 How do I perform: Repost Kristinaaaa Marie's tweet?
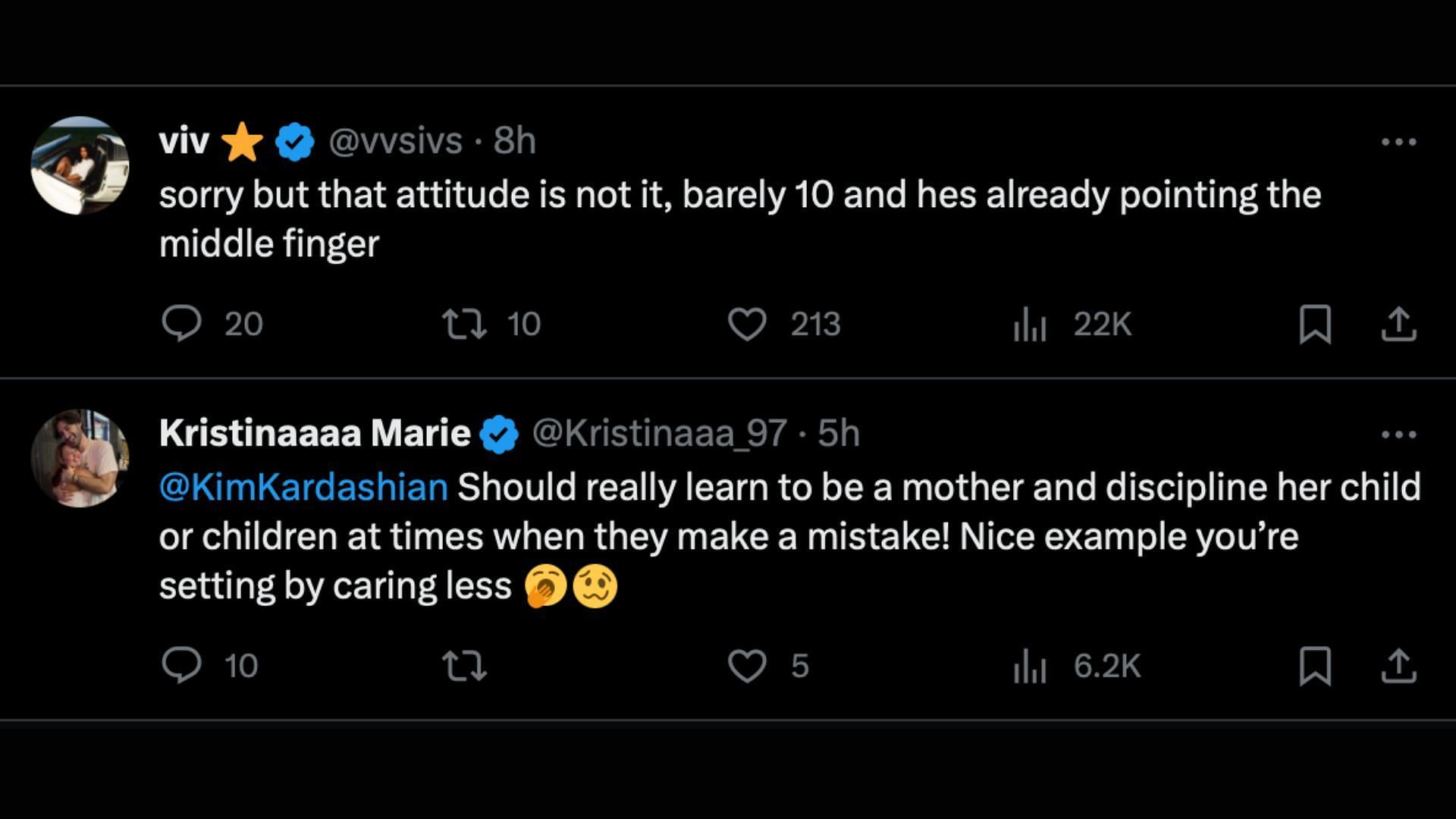[x=464, y=666]
